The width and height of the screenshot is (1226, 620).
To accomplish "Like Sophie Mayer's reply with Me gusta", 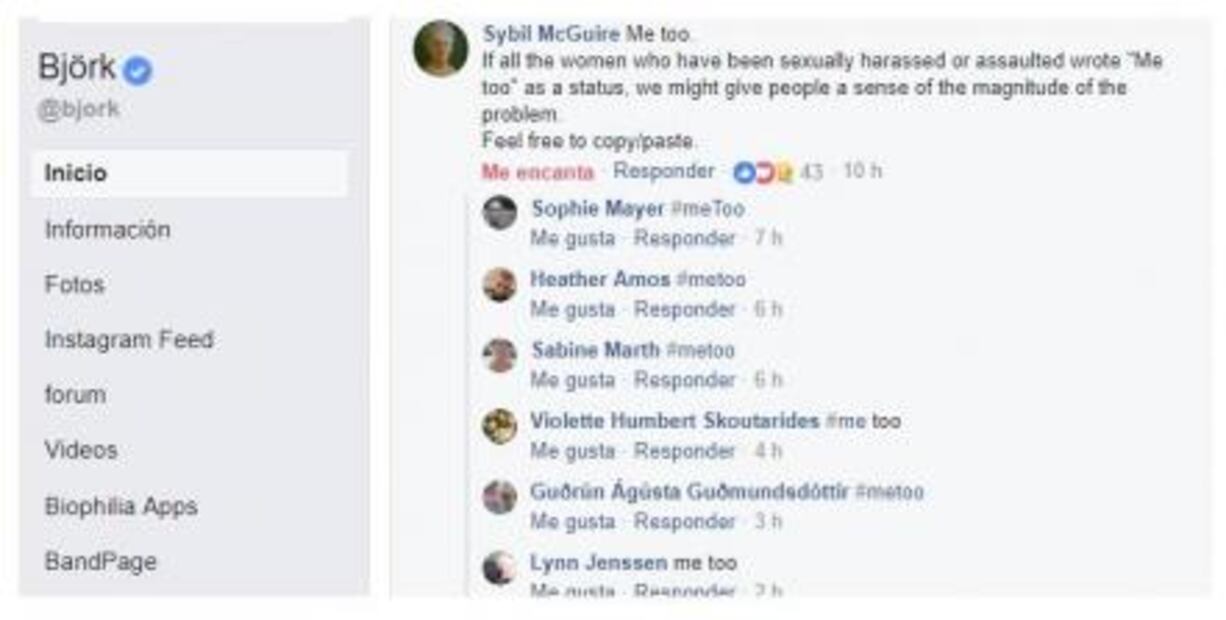I will (573, 239).
